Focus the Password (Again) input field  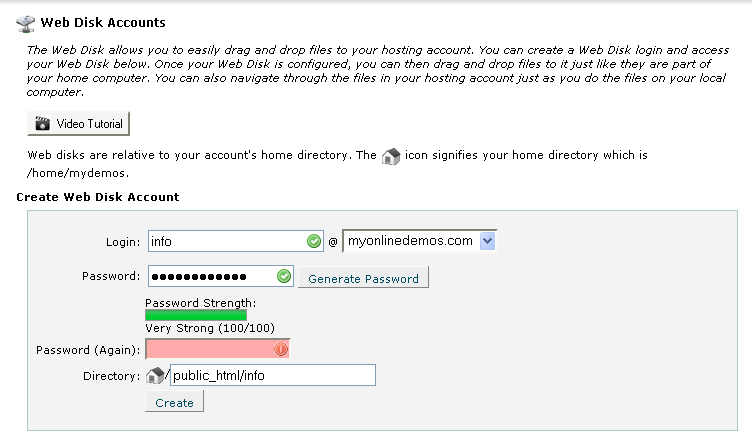217,349
